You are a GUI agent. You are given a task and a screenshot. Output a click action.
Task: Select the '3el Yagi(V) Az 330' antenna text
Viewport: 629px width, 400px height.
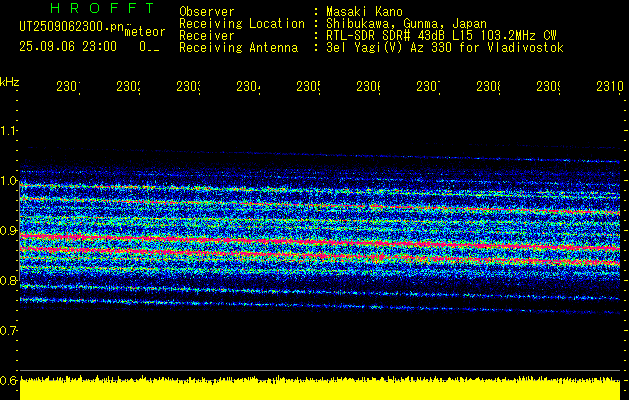pos(445,48)
